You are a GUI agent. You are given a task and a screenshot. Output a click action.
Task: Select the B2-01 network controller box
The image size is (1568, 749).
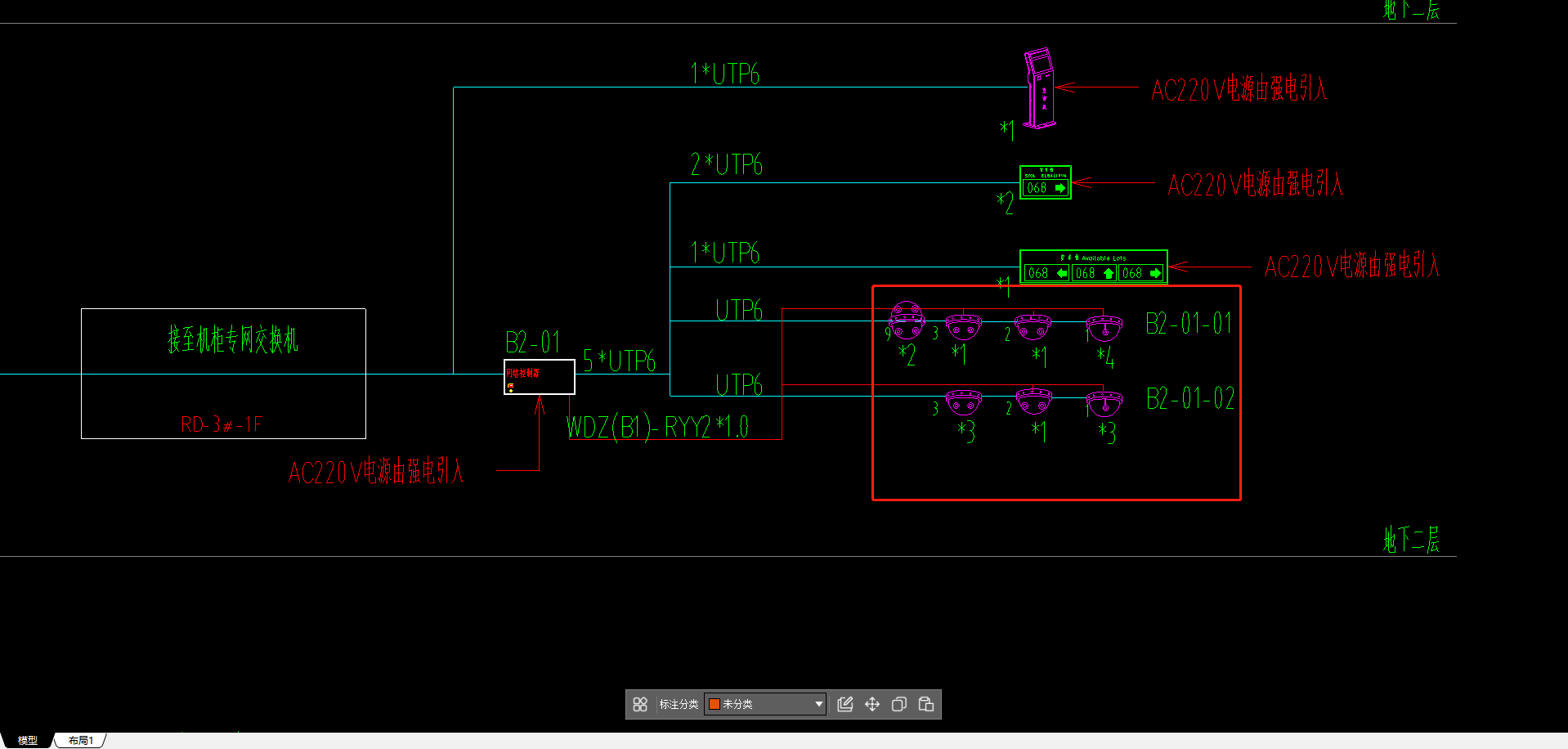pos(540,377)
